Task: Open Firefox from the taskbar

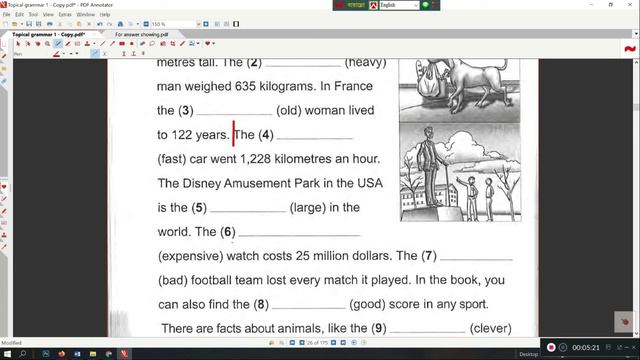Action: [x=62, y=354]
